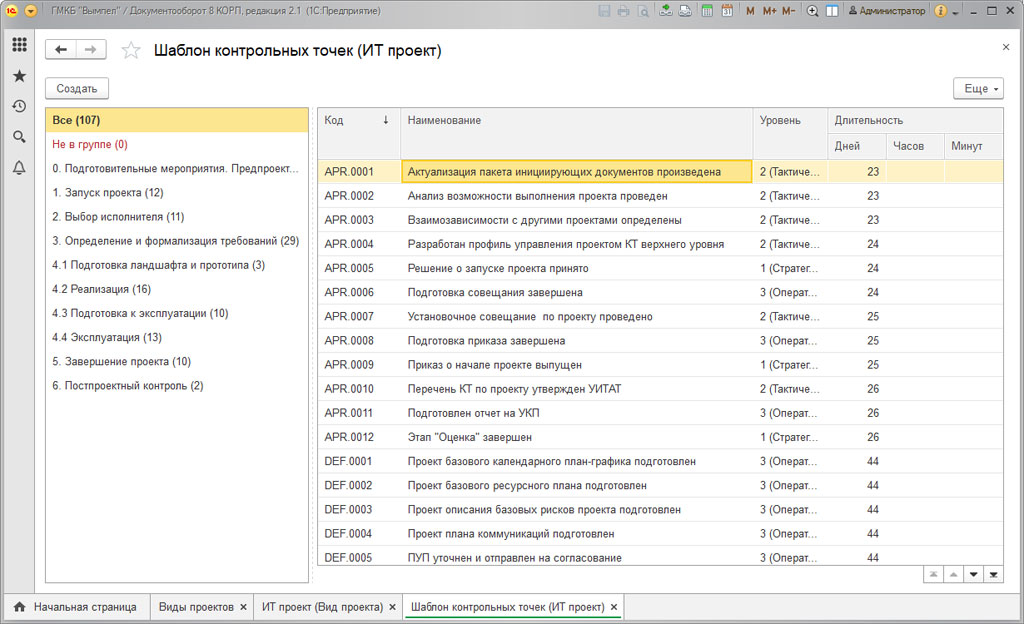Image resolution: width=1024 pixels, height=624 pixels.
Task: Open the 1C main menu dropdown arrow
Action: [30, 11]
